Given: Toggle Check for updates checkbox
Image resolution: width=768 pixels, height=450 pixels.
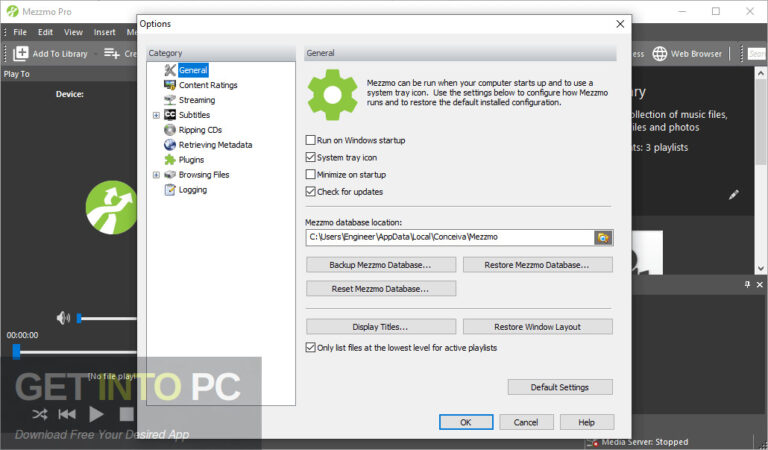Looking at the screenshot, I should click(311, 191).
